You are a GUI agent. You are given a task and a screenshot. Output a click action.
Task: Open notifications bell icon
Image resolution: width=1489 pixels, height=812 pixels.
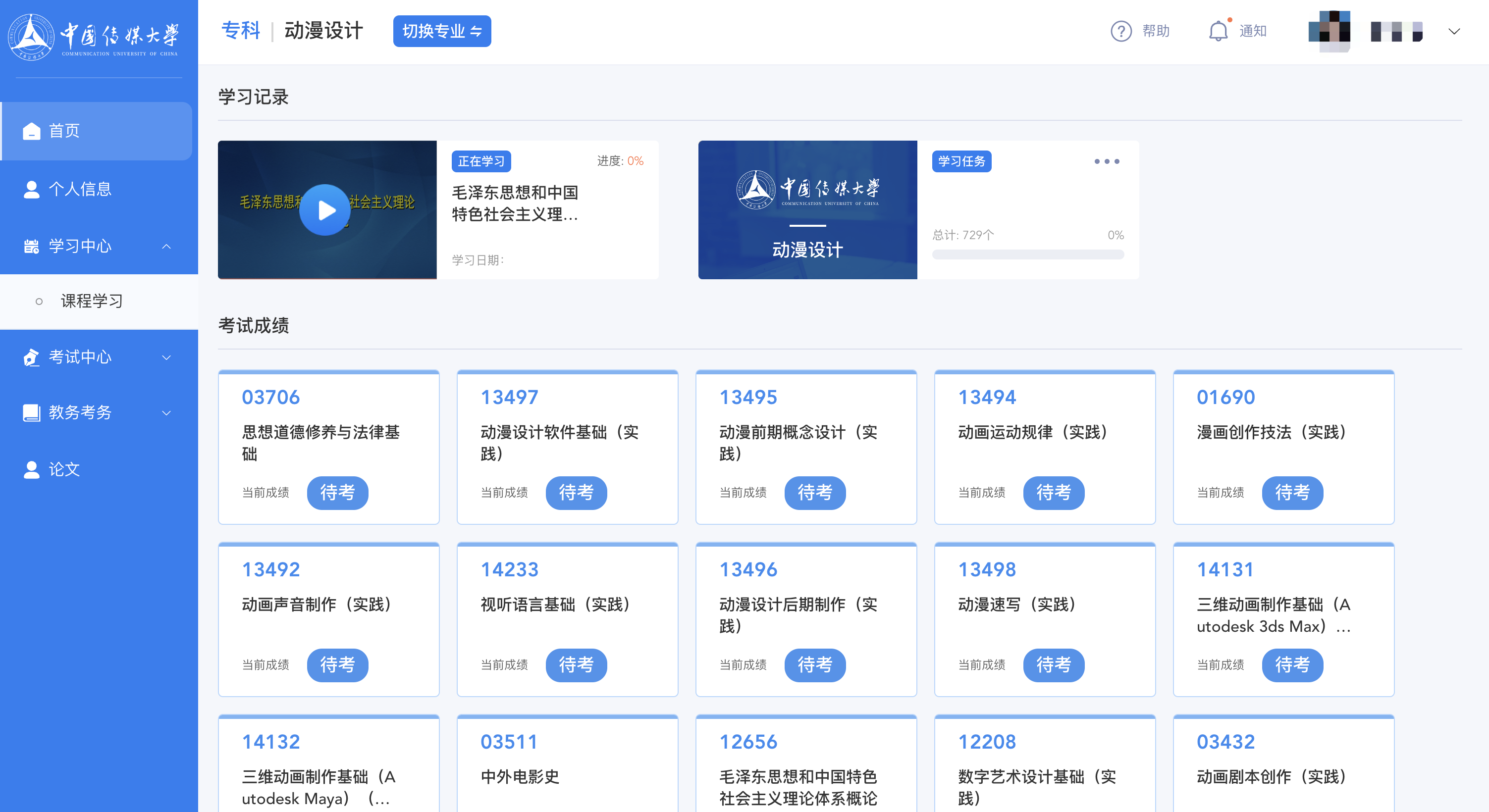[1218, 31]
